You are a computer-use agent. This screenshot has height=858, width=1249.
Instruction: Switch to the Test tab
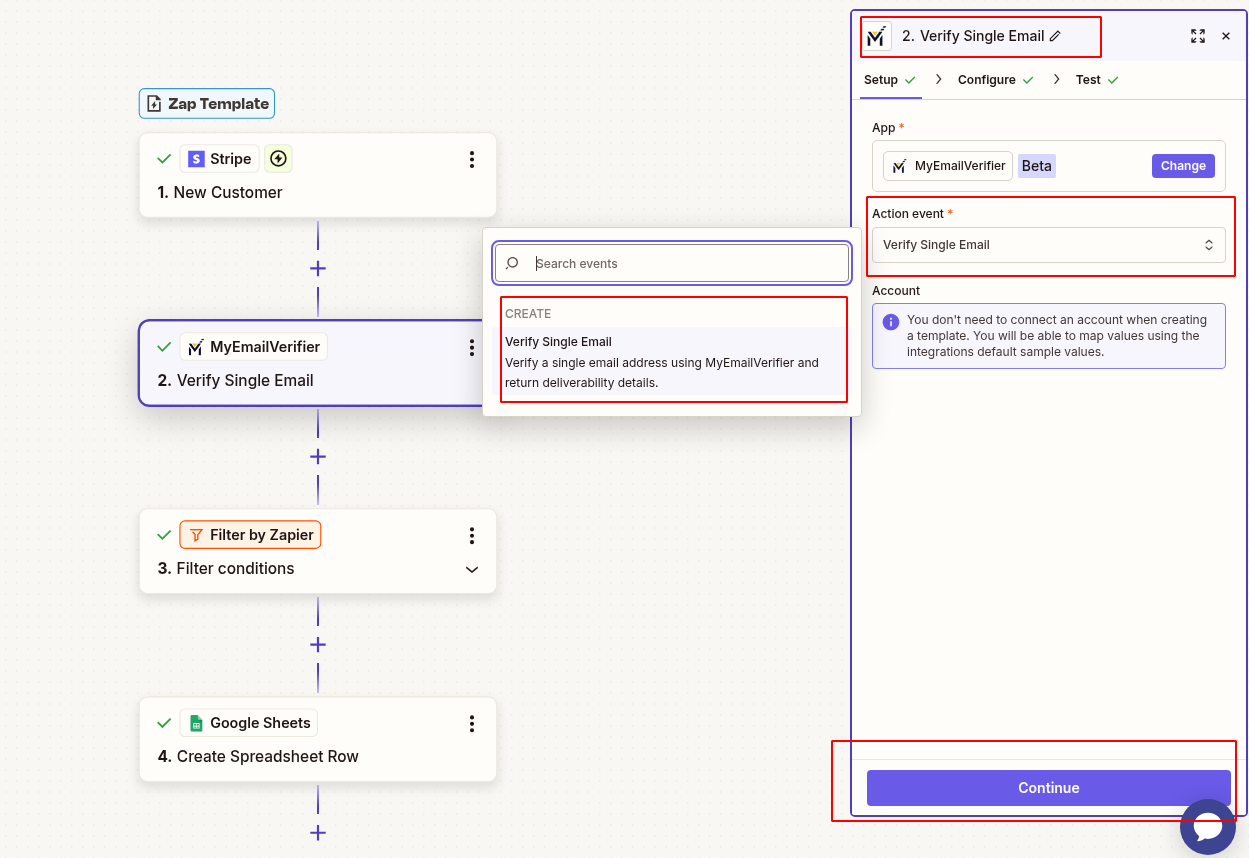[x=1087, y=79]
